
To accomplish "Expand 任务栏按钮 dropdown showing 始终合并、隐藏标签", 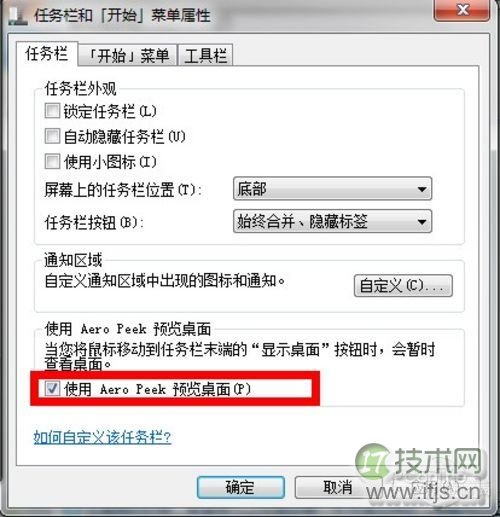I will [x=332, y=221].
